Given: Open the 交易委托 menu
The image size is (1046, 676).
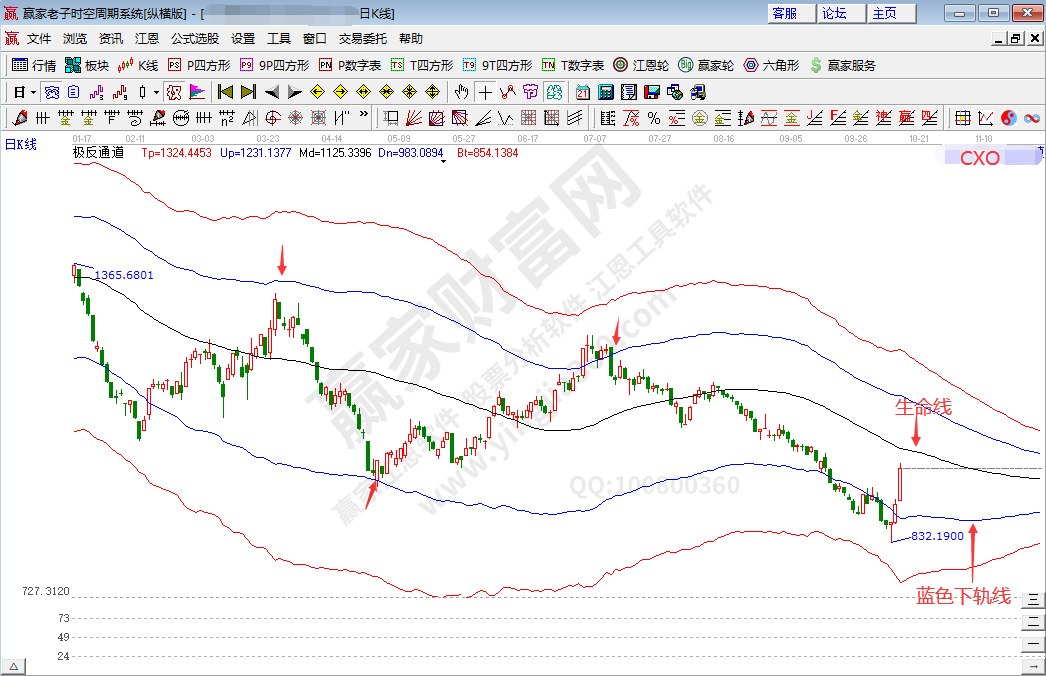Looking at the screenshot, I should point(362,39).
